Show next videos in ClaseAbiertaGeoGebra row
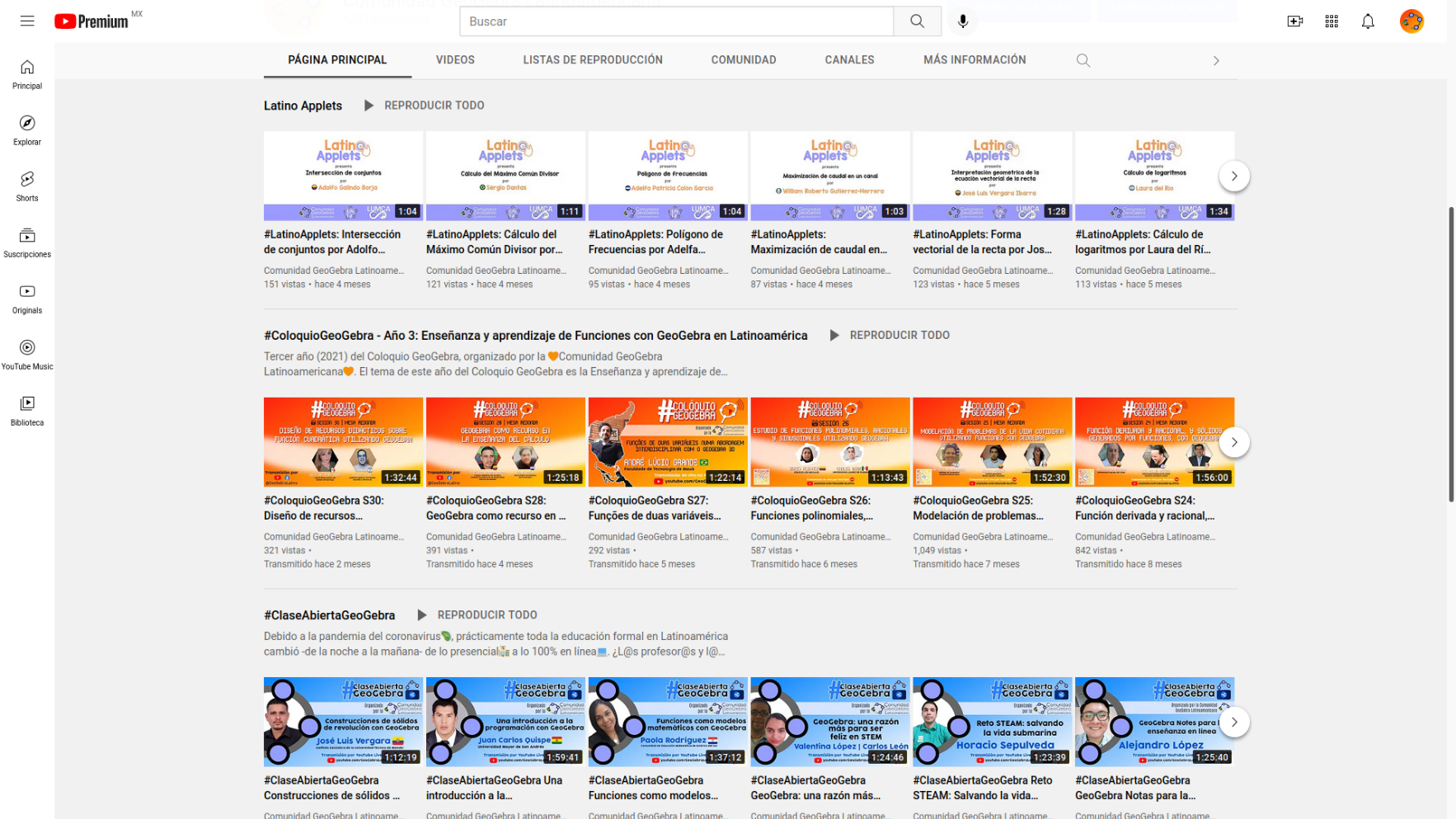 click(1233, 722)
